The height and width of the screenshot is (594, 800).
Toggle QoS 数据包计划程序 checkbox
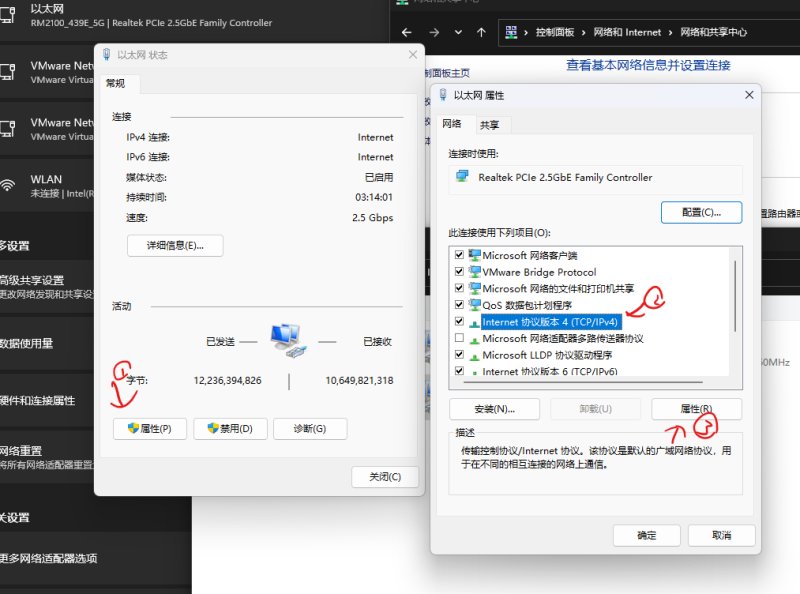point(459,305)
